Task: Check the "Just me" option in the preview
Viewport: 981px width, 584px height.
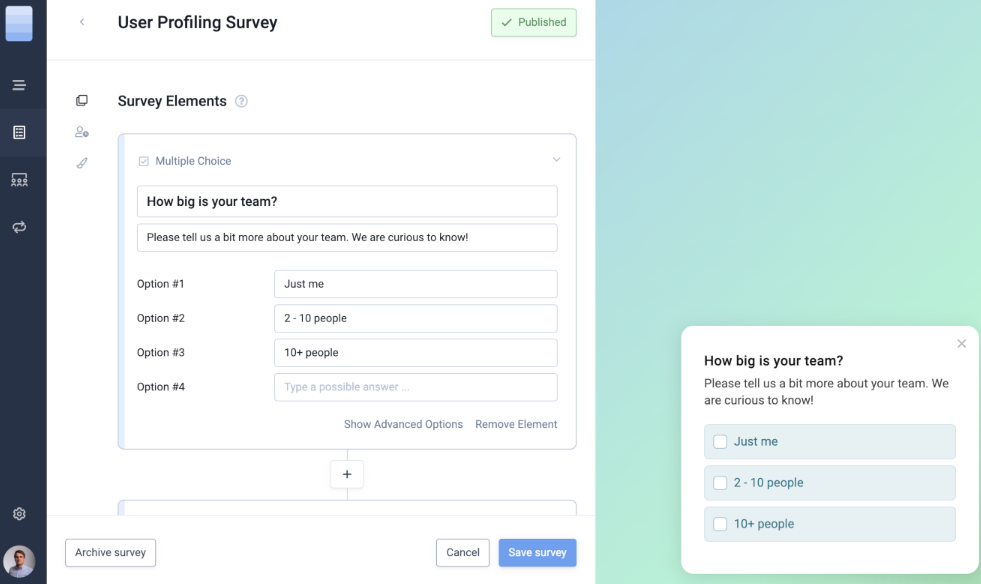Action: (720, 441)
